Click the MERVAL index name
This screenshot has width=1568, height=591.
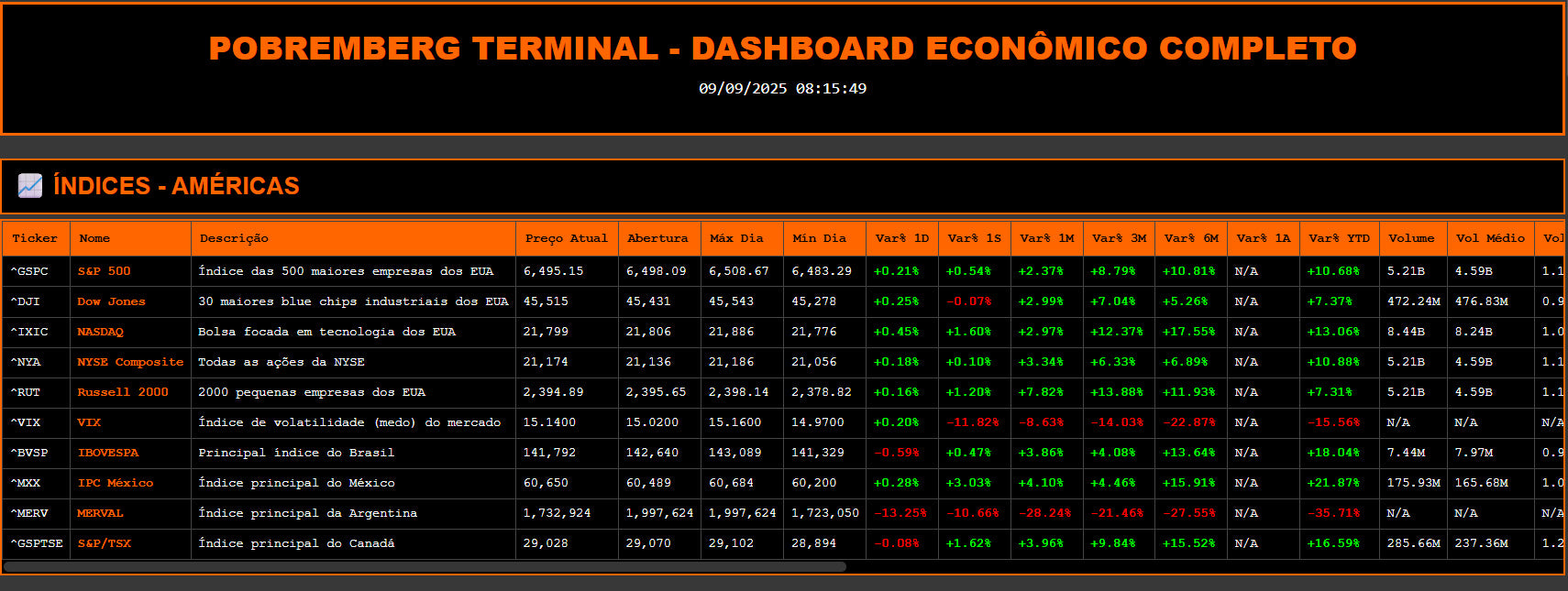[x=100, y=513]
